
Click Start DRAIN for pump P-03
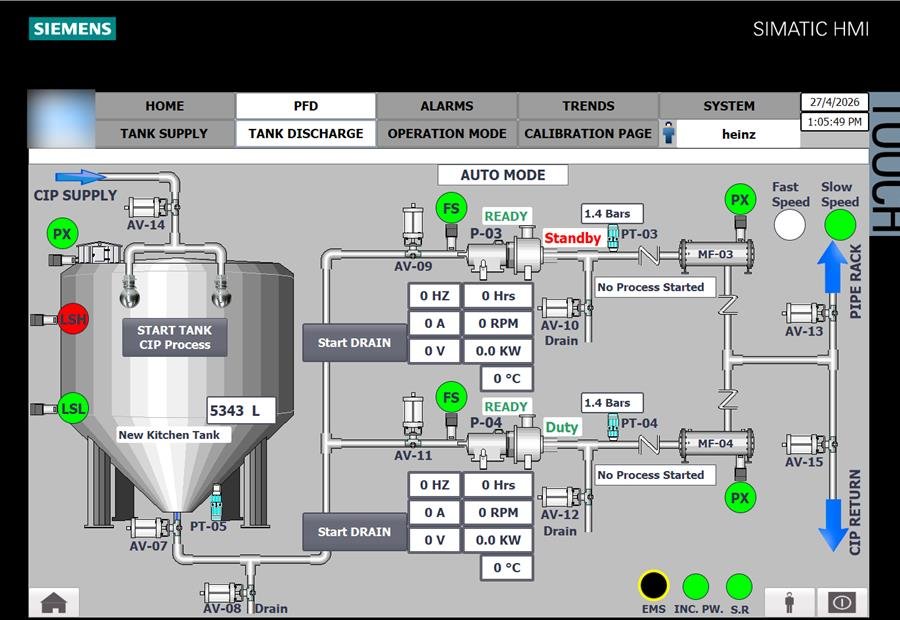(354, 343)
